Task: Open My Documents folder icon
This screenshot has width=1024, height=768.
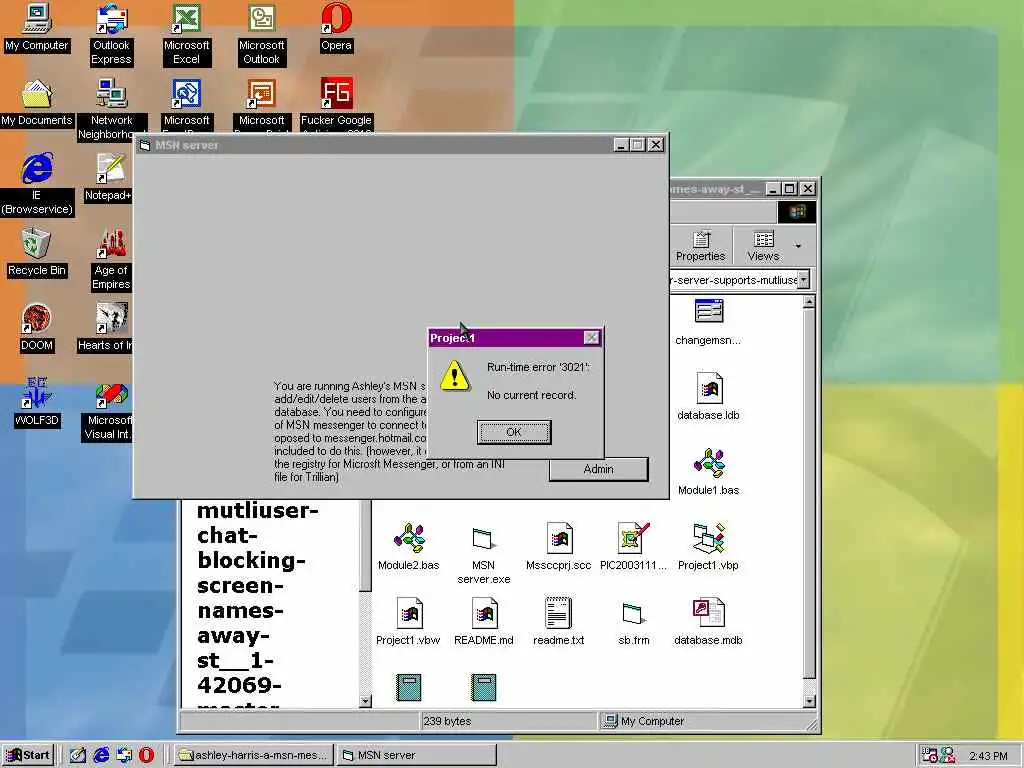Action: [37, 103]
